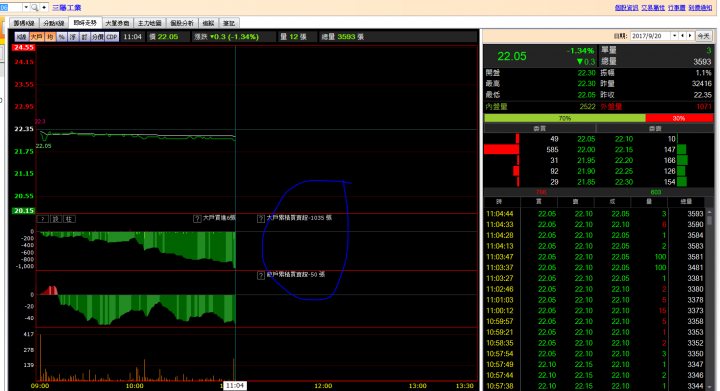The width and height of the screenshot is (720, 391).
Task: Switch to the 分點K線 tab
Action: coord(53,23)
